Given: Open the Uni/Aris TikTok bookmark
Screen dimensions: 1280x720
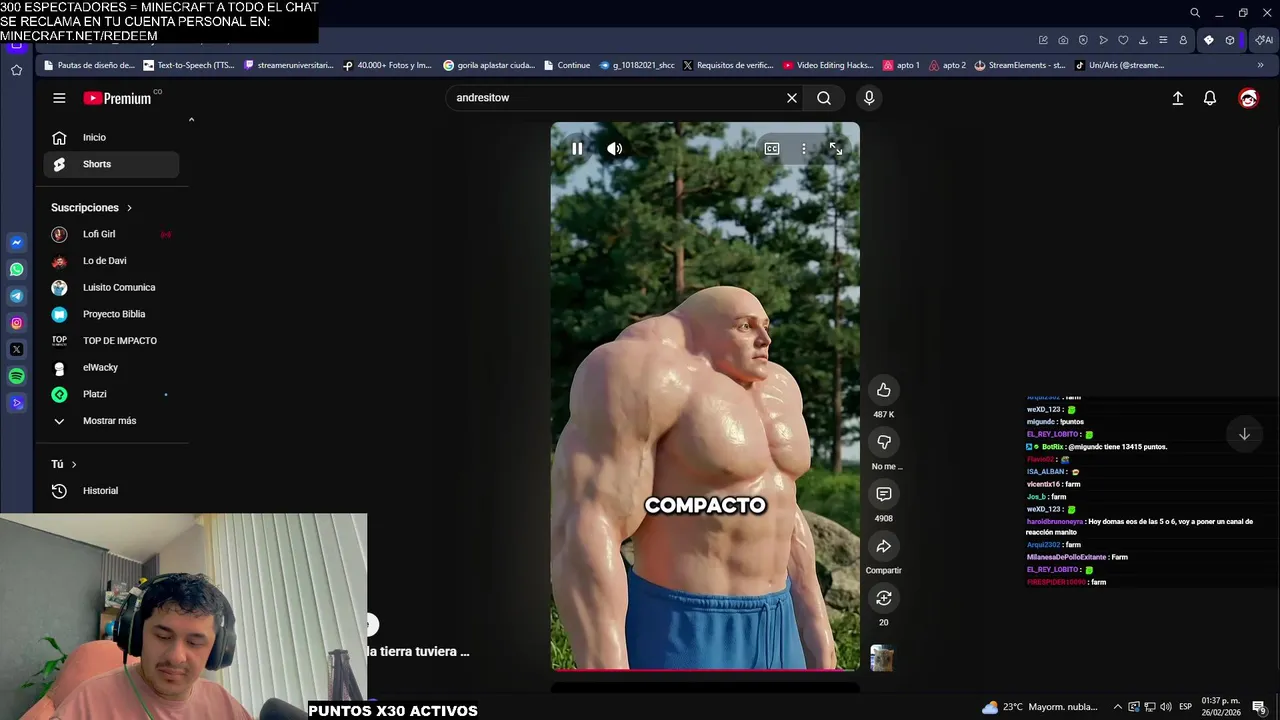Looking at the screenshot, I should 1119,65.
